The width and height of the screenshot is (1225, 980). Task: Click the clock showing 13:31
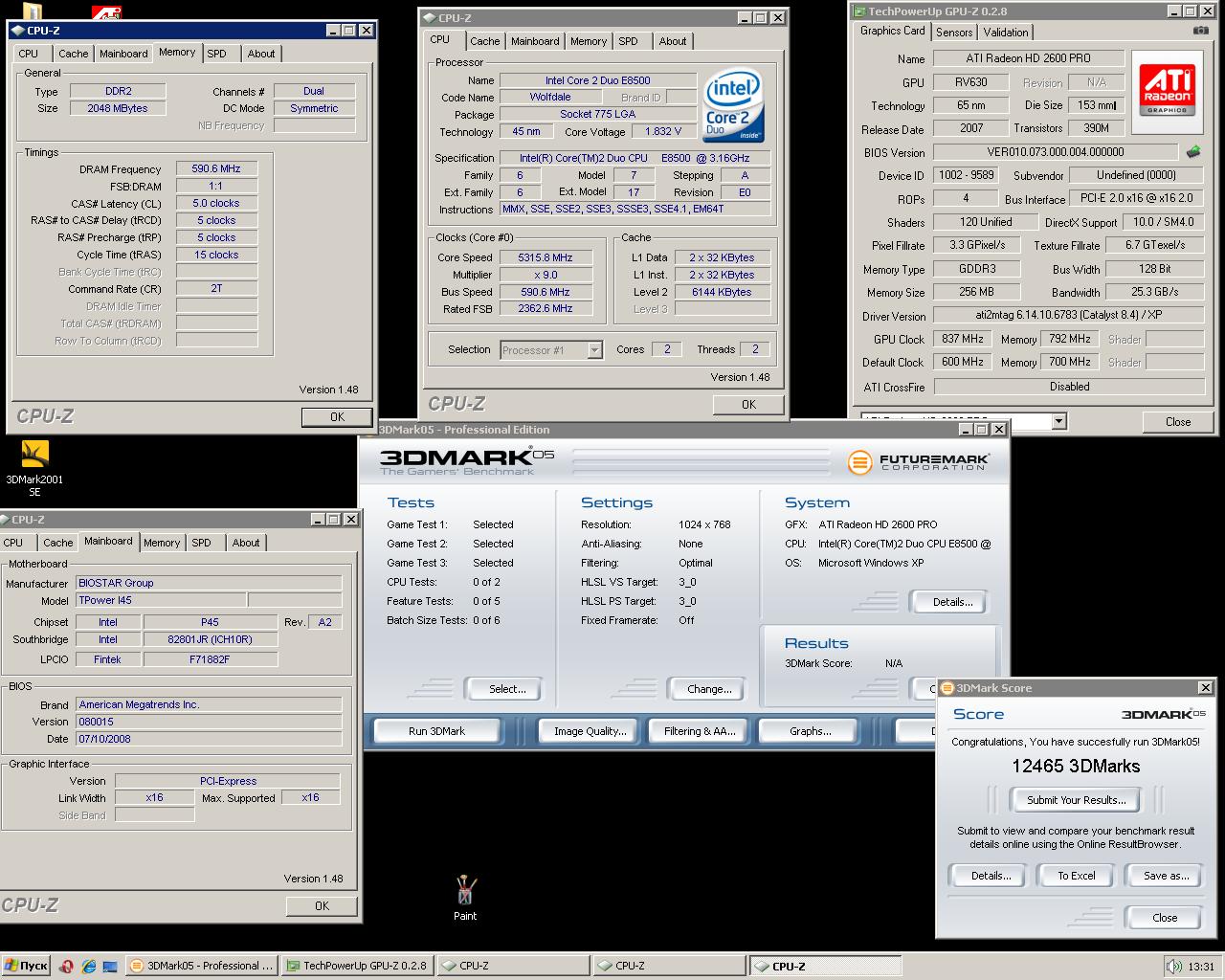pyautogui.click(x=1200, y=967)
